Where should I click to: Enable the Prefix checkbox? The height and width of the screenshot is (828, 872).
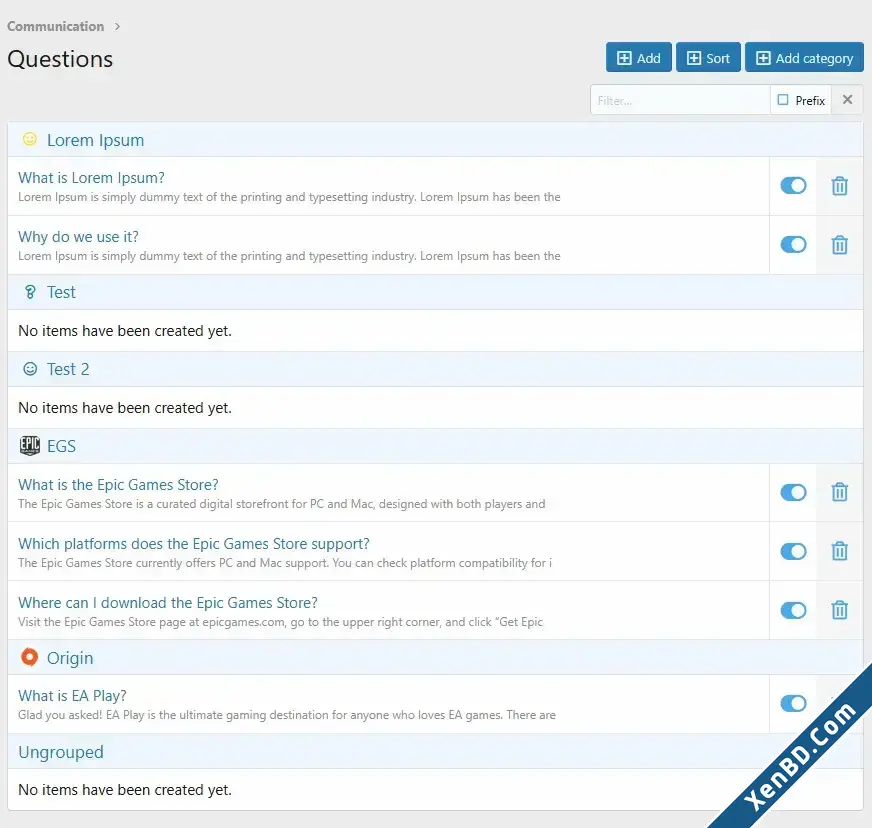783,100
